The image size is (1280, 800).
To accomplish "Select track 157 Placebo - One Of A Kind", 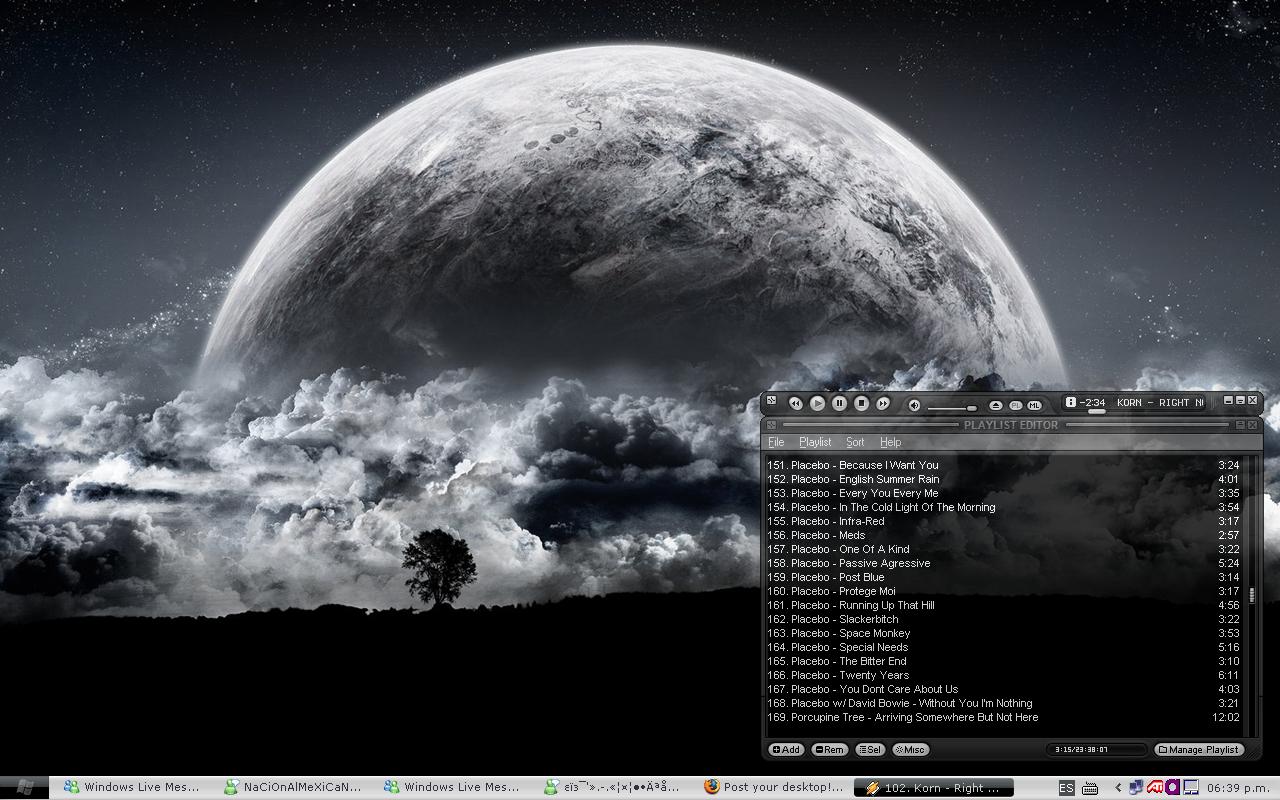I will [x=1003, y=549].
